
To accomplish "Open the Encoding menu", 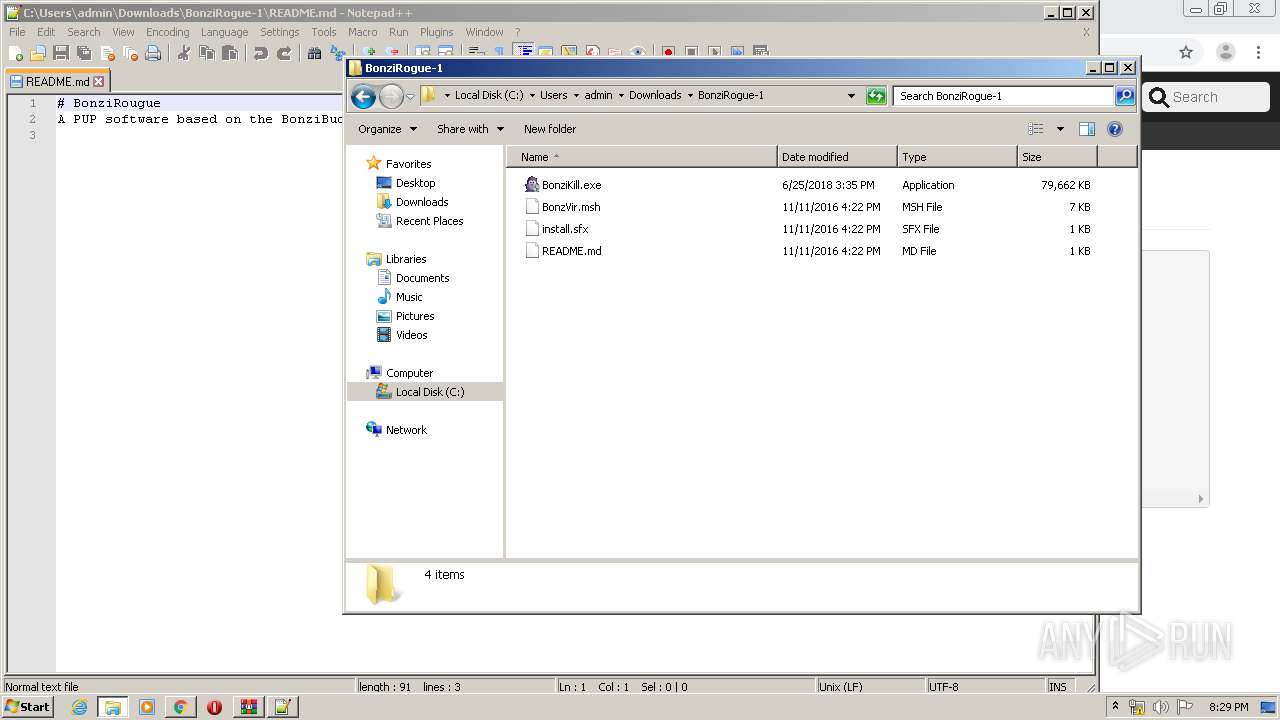I will [168, 32].
